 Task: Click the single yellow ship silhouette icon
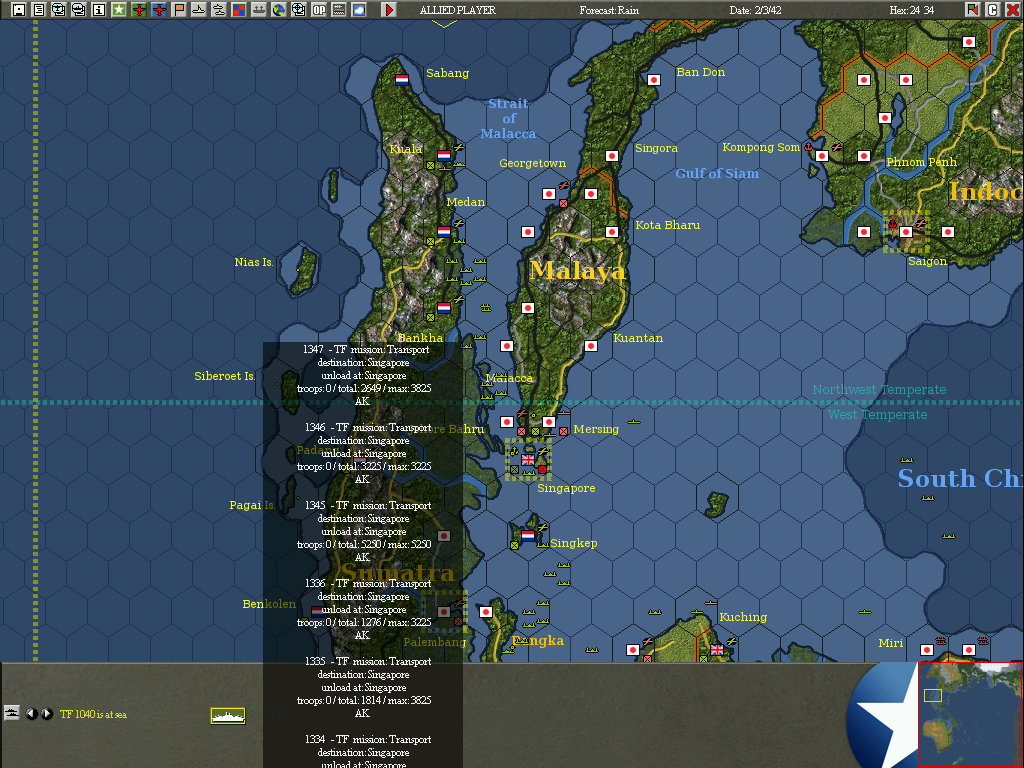click(x=199, y=10)
